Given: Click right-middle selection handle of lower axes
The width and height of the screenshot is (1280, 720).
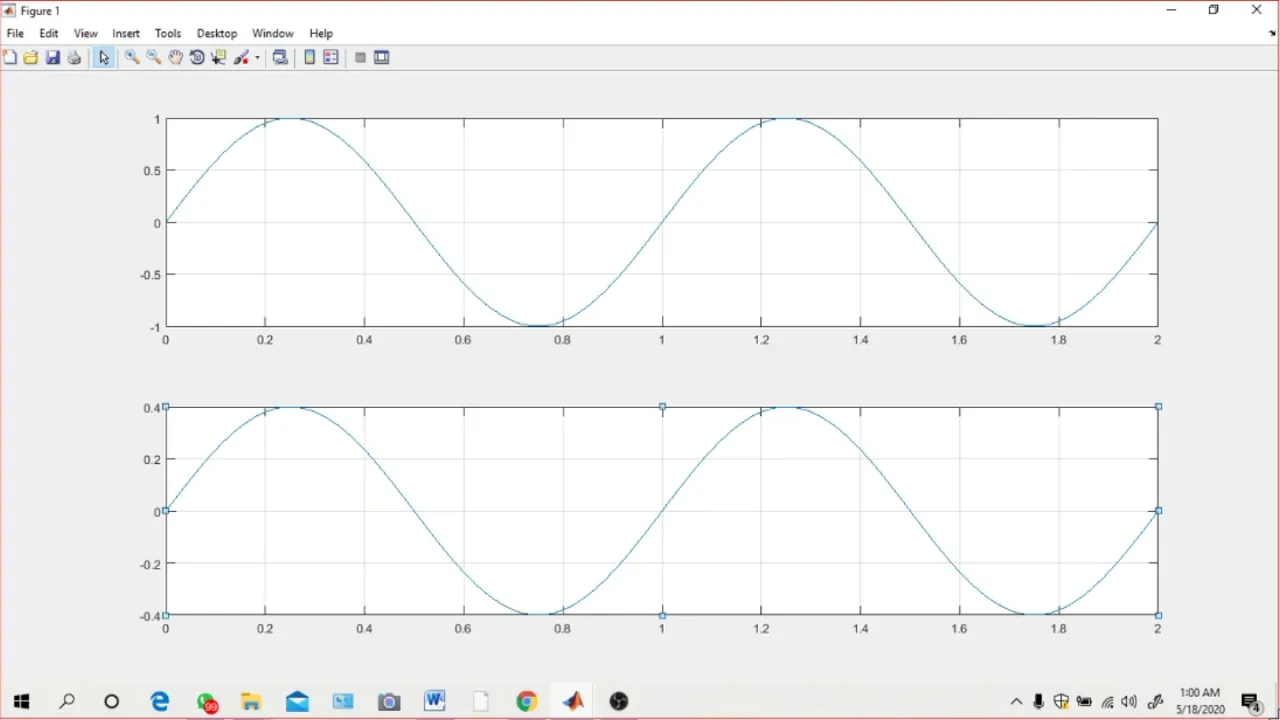Looking at the screenshot, I should 1158,511.
